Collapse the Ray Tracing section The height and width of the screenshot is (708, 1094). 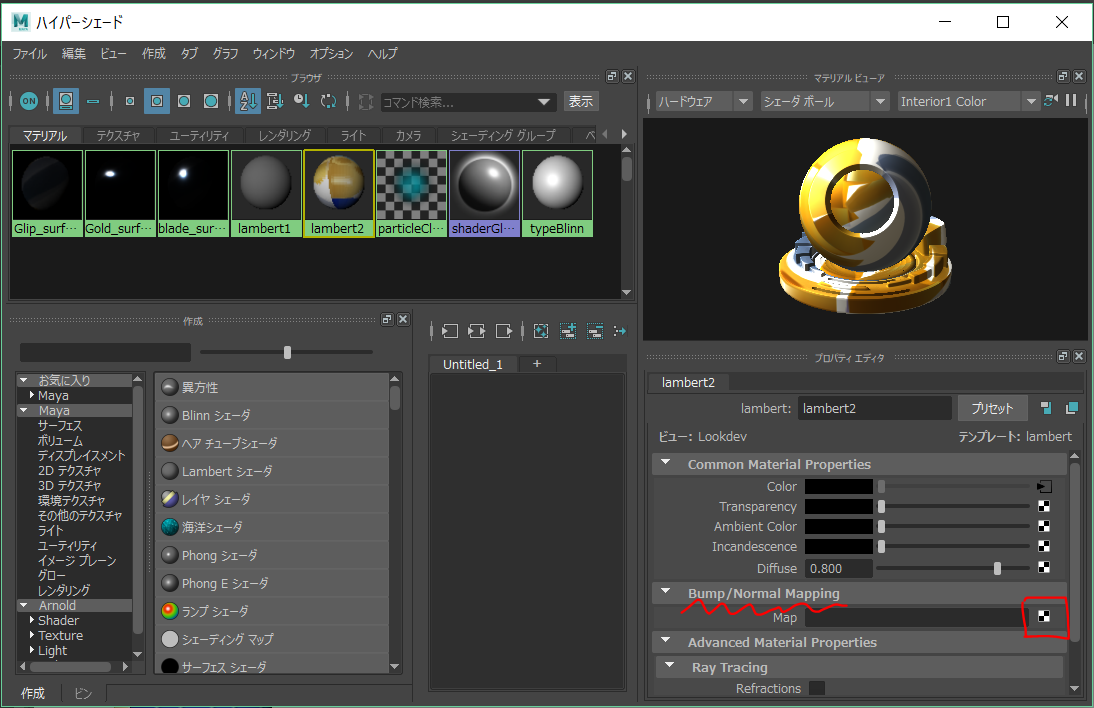(x=670, y=665)
